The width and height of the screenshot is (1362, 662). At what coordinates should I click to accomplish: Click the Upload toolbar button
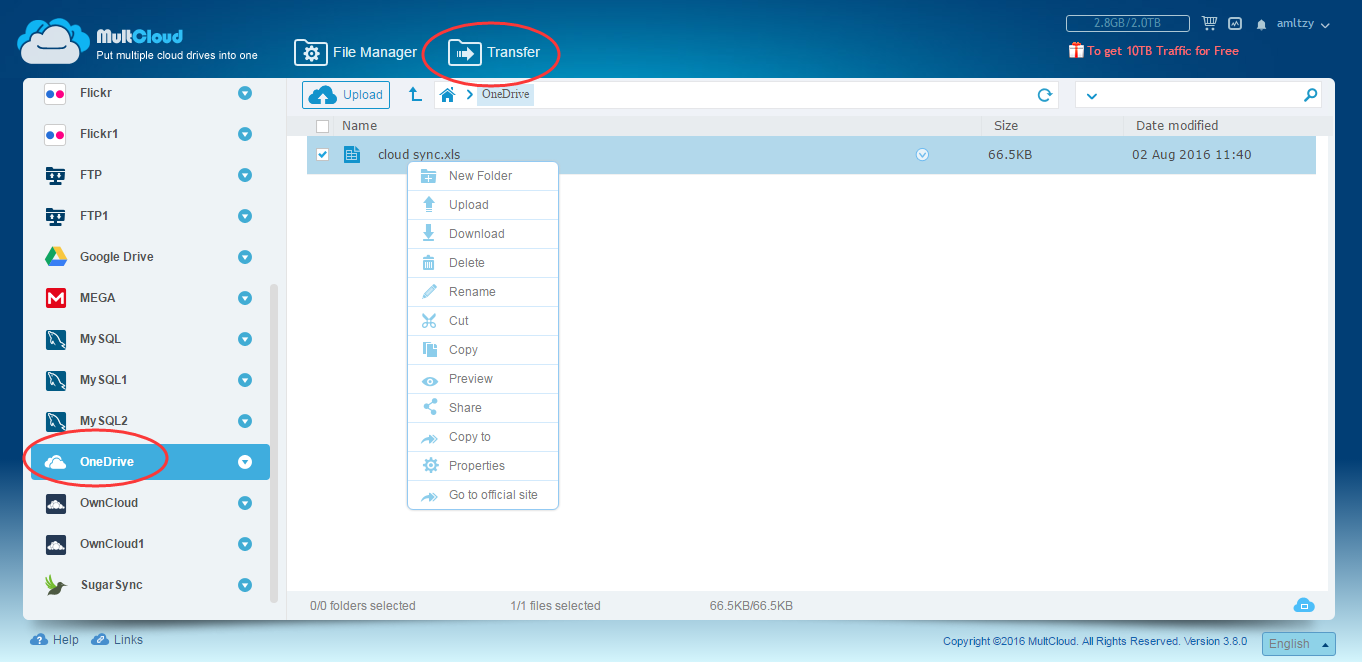[345, 95]
